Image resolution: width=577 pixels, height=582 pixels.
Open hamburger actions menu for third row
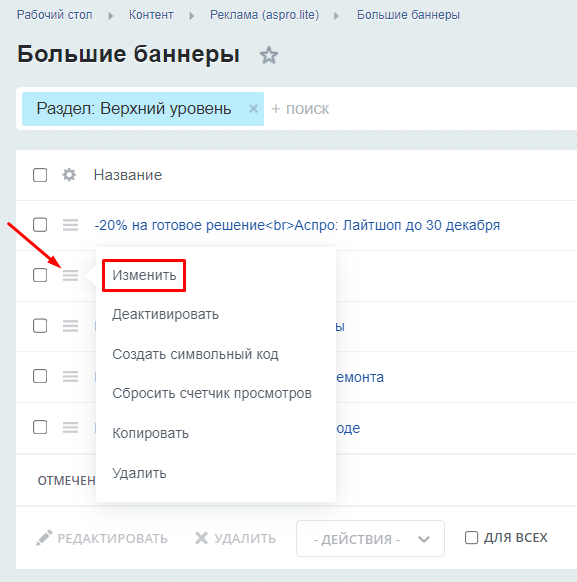tap(70, 326)
